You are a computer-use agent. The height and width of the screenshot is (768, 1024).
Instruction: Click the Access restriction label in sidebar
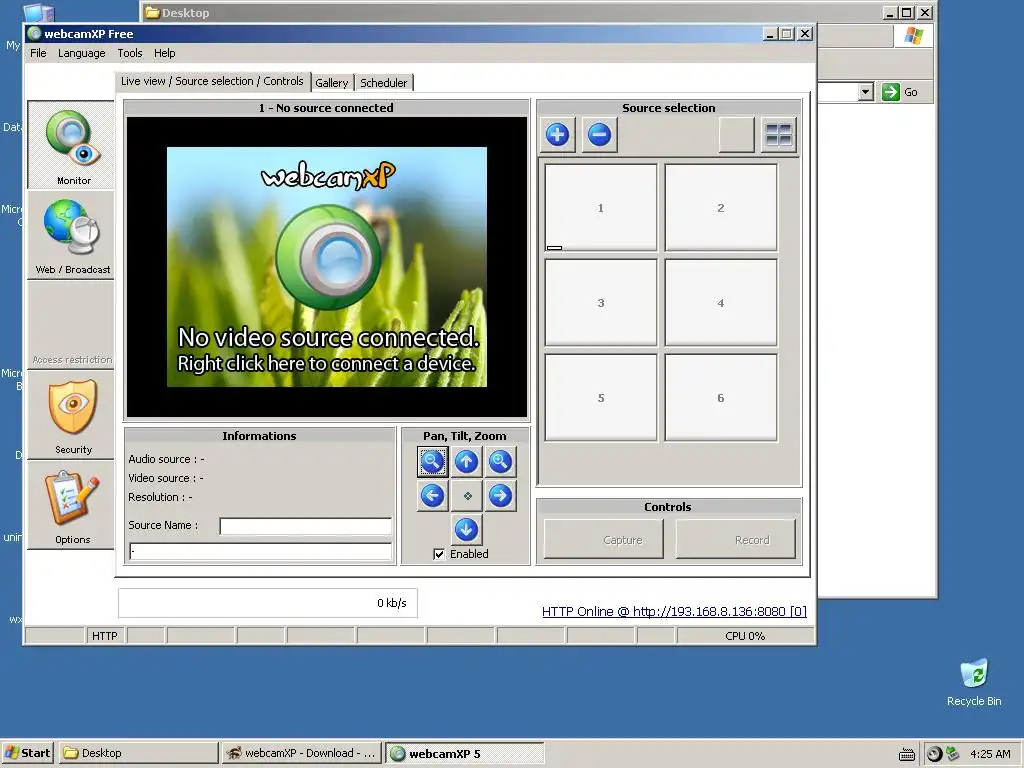(x=72, y=360)
